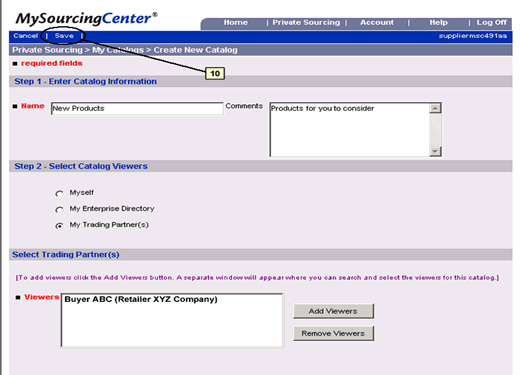Open the Private Sourcing tab
Image resolution: width=520 pixels, height=375 pixels.
[x=306, y=23]
